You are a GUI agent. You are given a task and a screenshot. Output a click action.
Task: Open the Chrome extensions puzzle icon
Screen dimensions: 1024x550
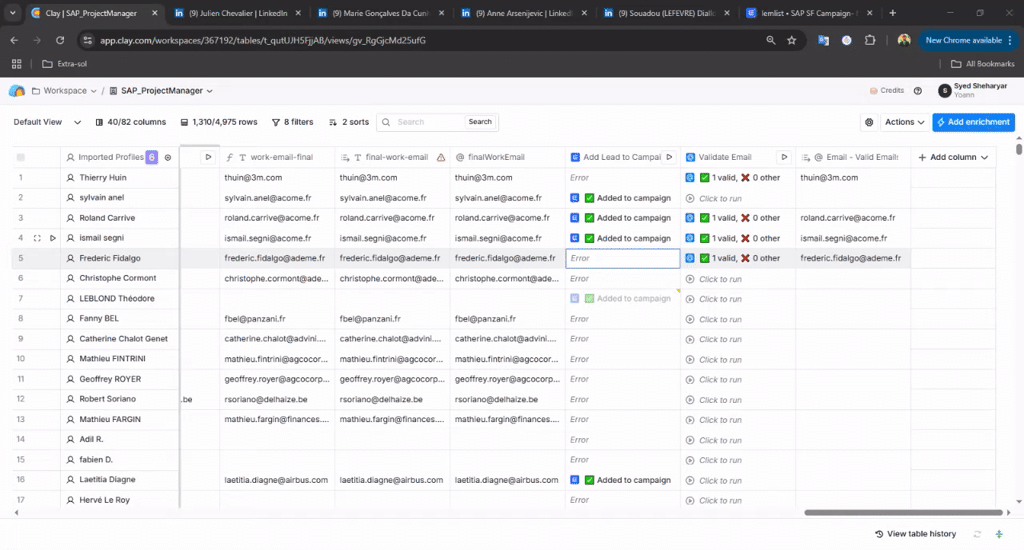click(869, 40)
